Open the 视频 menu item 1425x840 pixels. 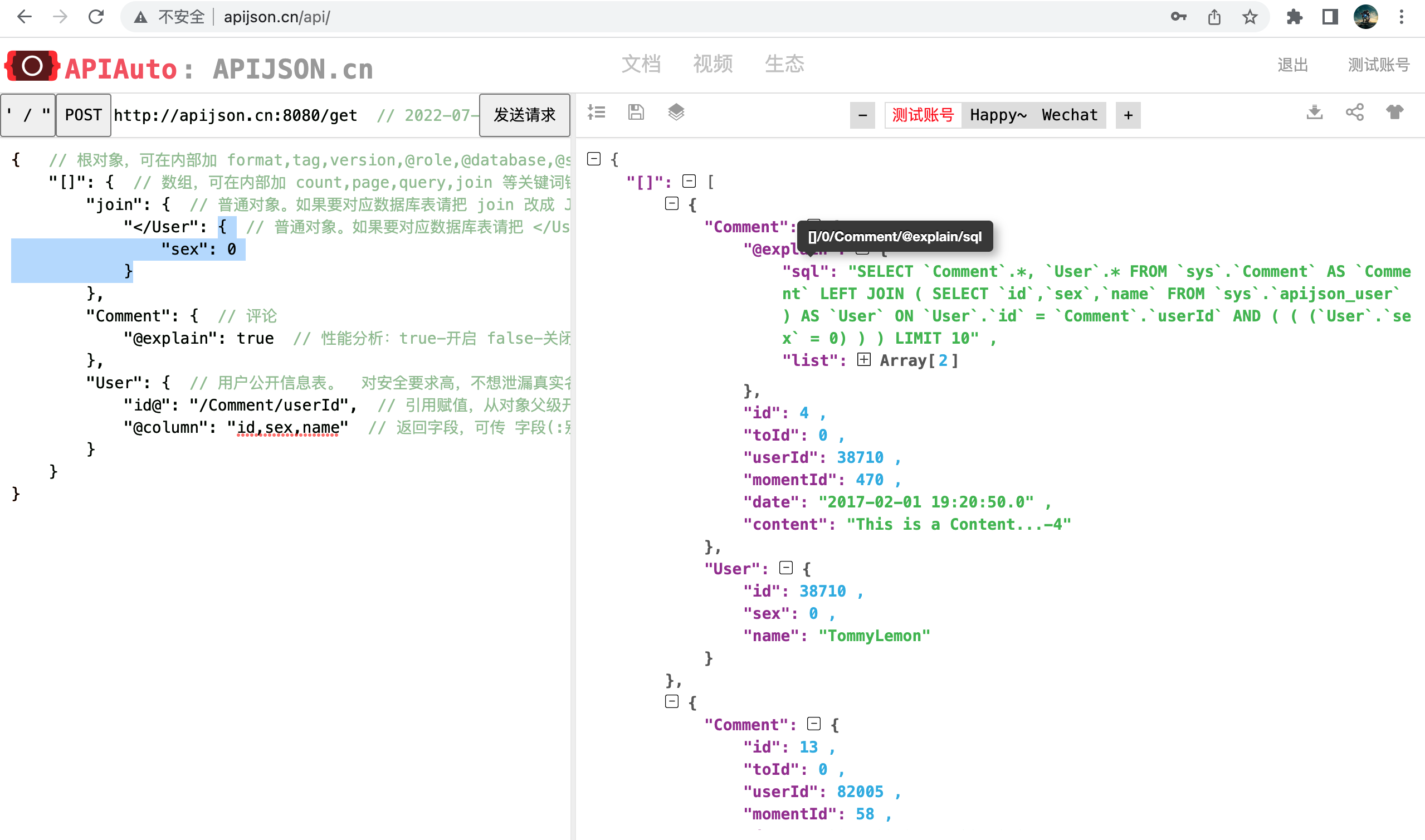pyautogui.click(x=713, y=64)
